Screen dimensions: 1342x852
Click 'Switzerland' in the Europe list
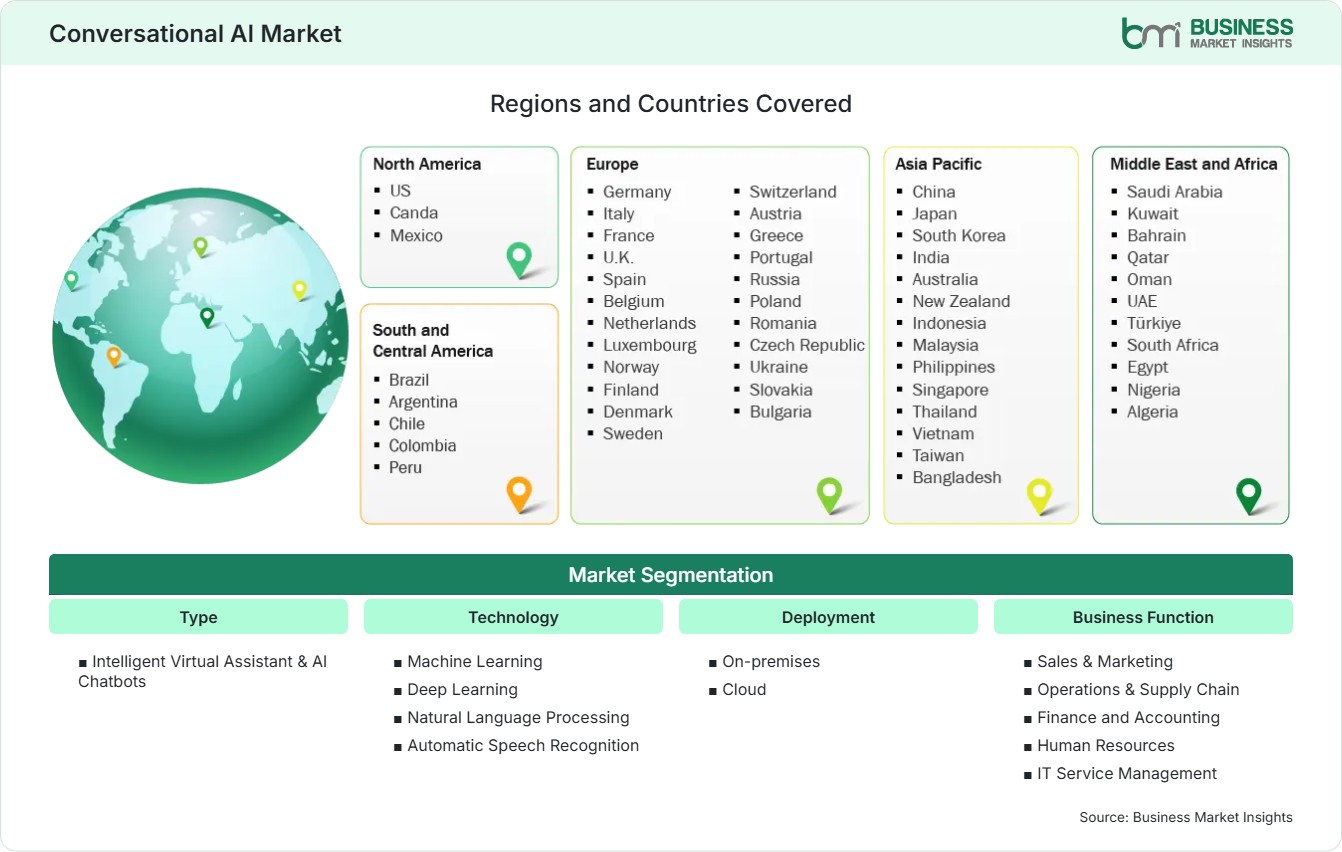pos(793,192)
